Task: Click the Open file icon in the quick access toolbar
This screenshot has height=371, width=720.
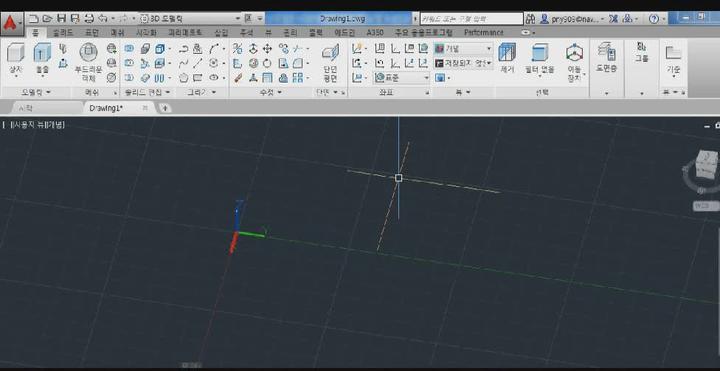Action: pyautogui.click(x=47, y=19)
